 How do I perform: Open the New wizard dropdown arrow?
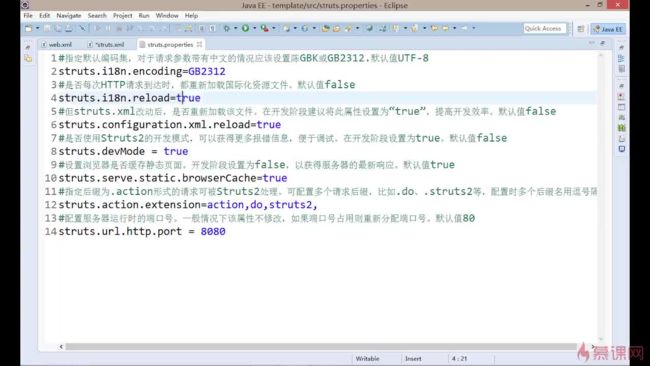(37, 29)
